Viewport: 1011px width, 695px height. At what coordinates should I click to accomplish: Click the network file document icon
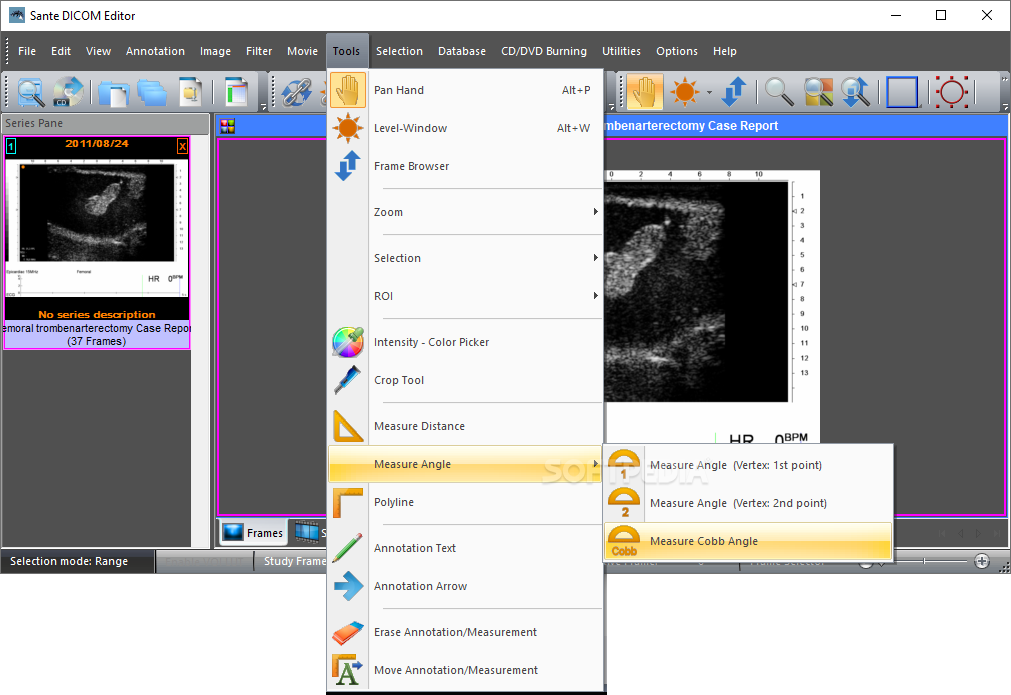coord(191,92)
